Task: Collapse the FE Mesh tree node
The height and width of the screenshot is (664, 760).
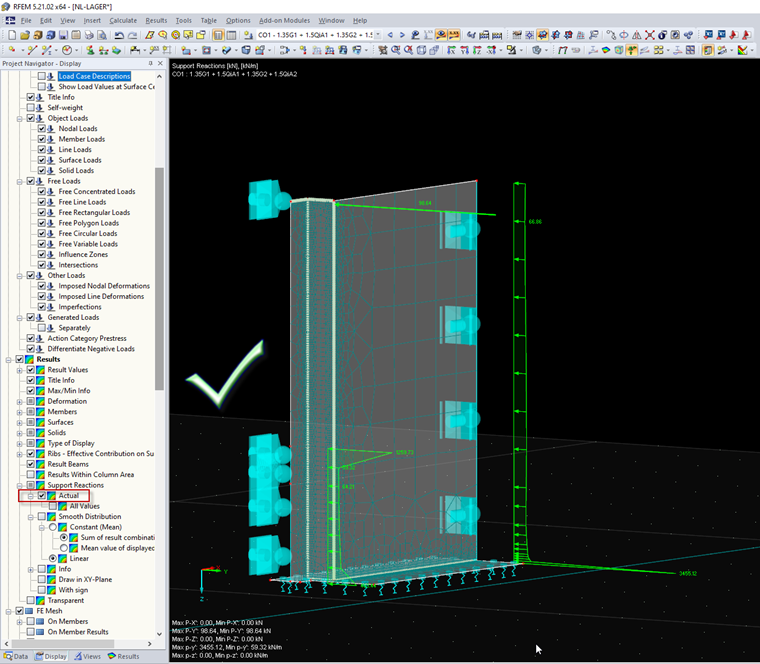Action: click(x=8, y=611)
